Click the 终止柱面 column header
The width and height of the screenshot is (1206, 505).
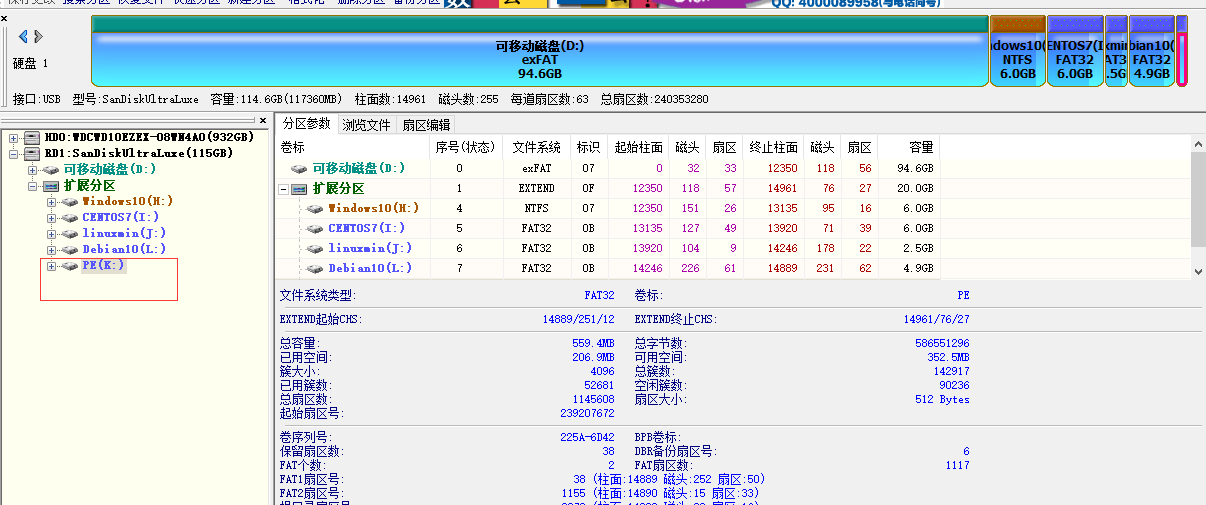coord(773,147)
